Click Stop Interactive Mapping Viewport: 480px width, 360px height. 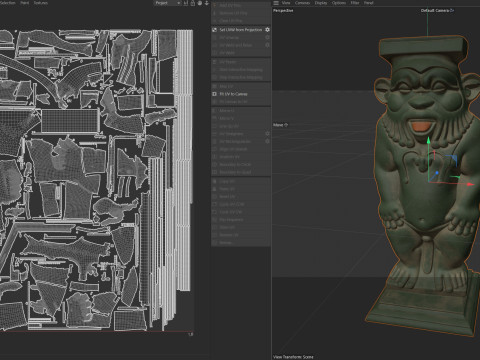tap(241, 77)
